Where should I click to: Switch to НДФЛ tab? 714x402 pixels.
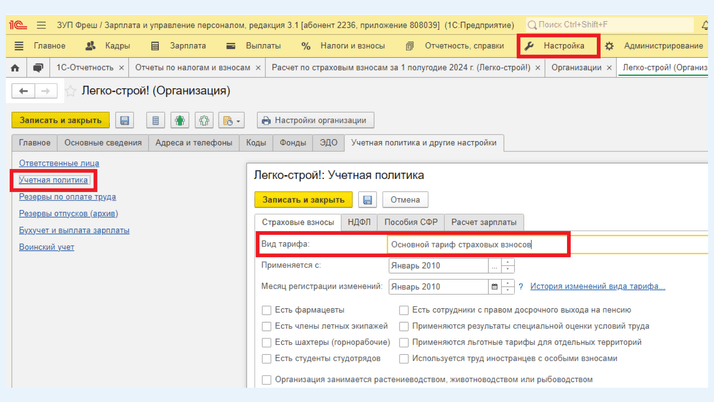(359, 222)
